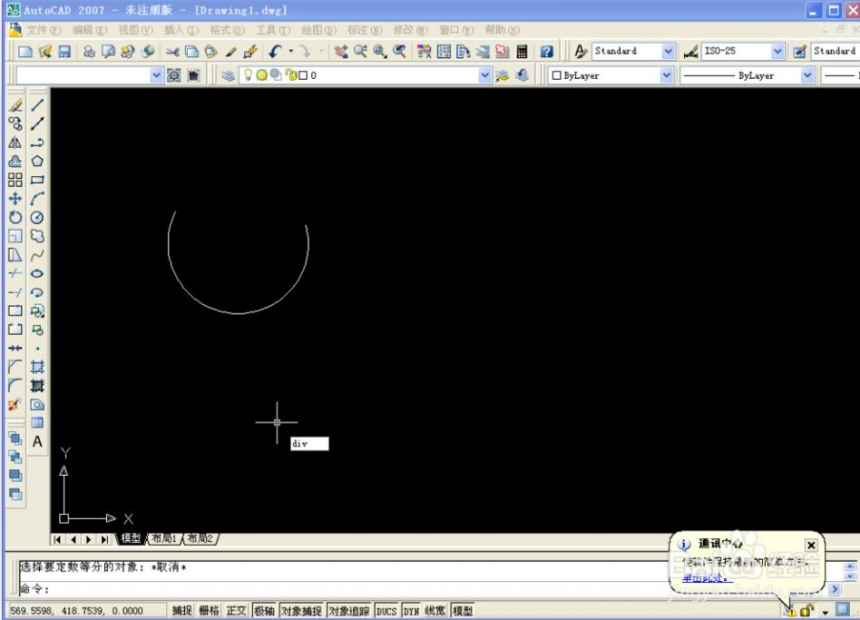Open the undo history dropdown arrow
This screenshot has width=860, height=620.
tap(291, 52)
